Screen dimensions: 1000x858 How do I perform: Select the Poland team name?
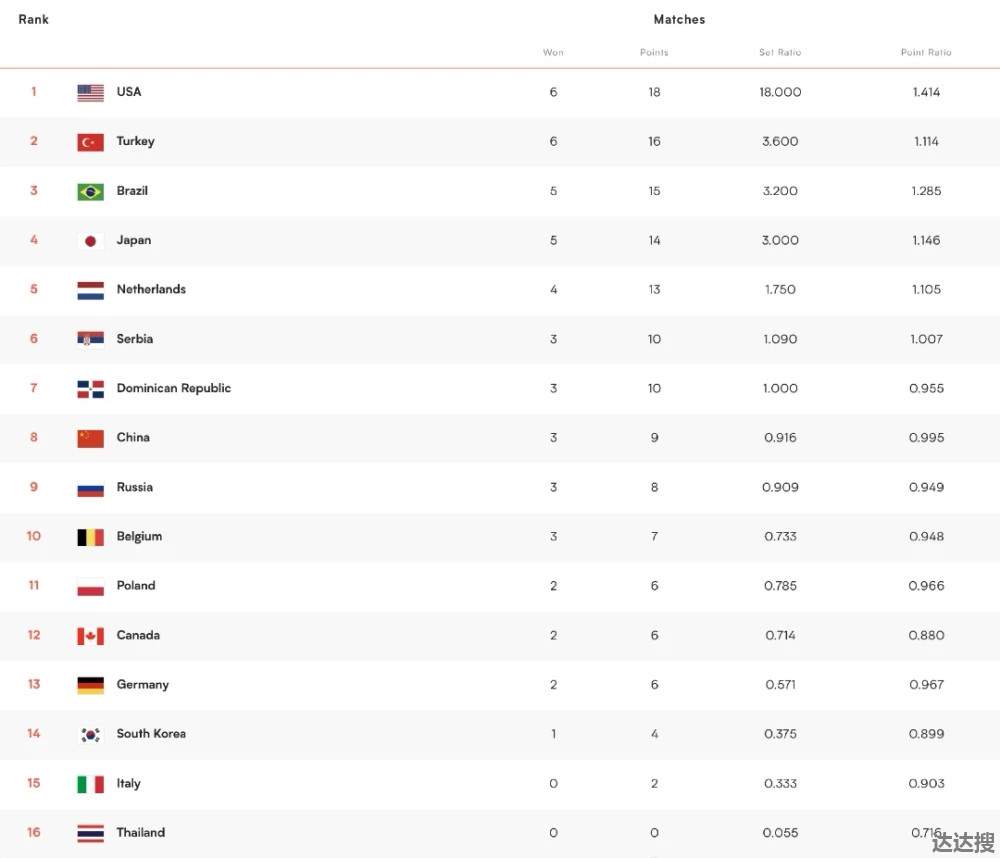coord(136,585)
